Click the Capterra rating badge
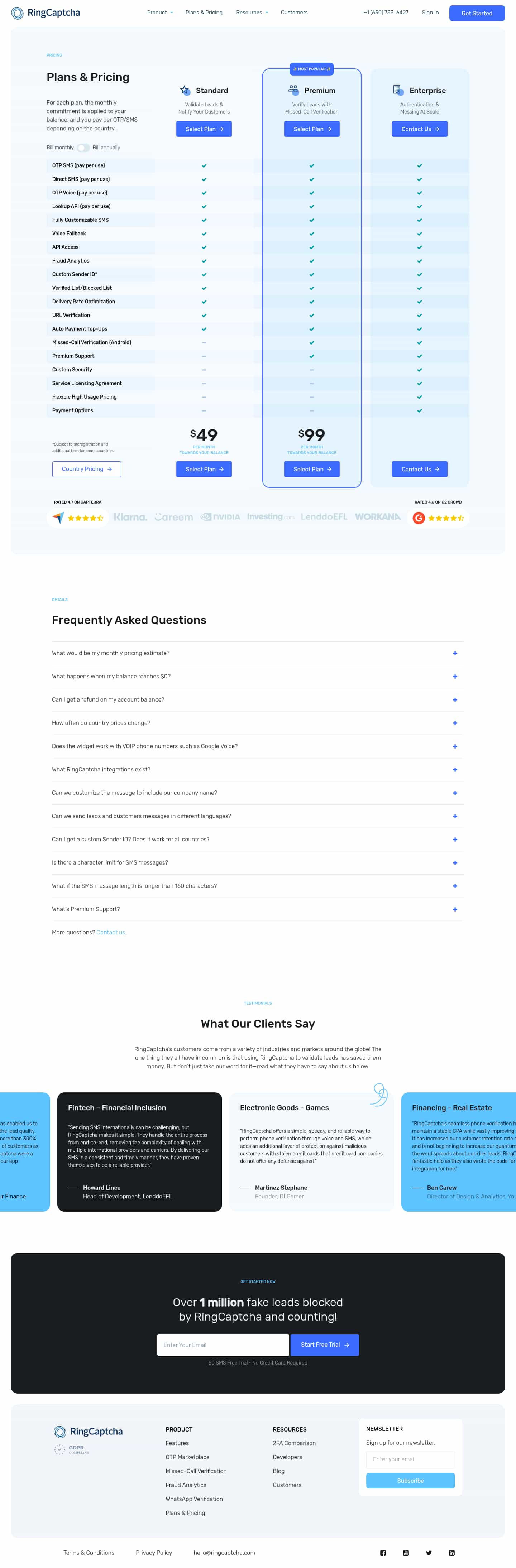516x1568 pixels. click(78, 518)
